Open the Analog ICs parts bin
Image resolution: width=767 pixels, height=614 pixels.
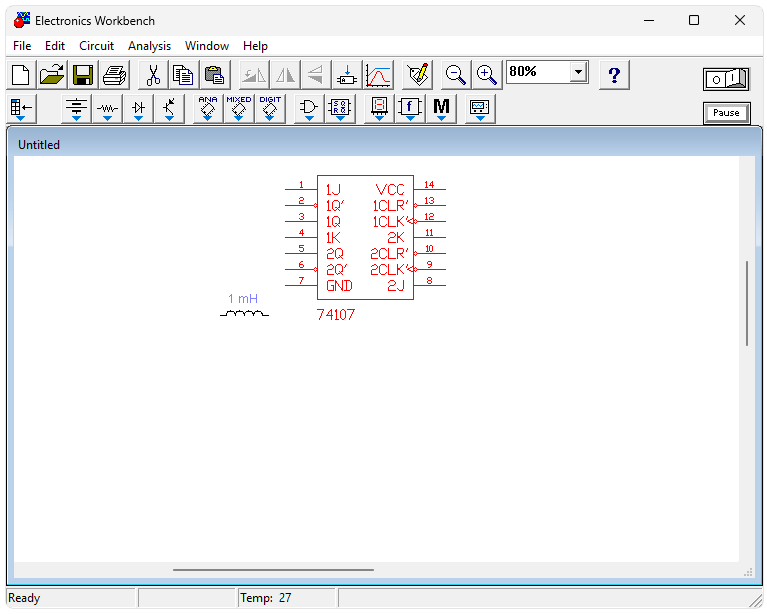coord(208,109)
